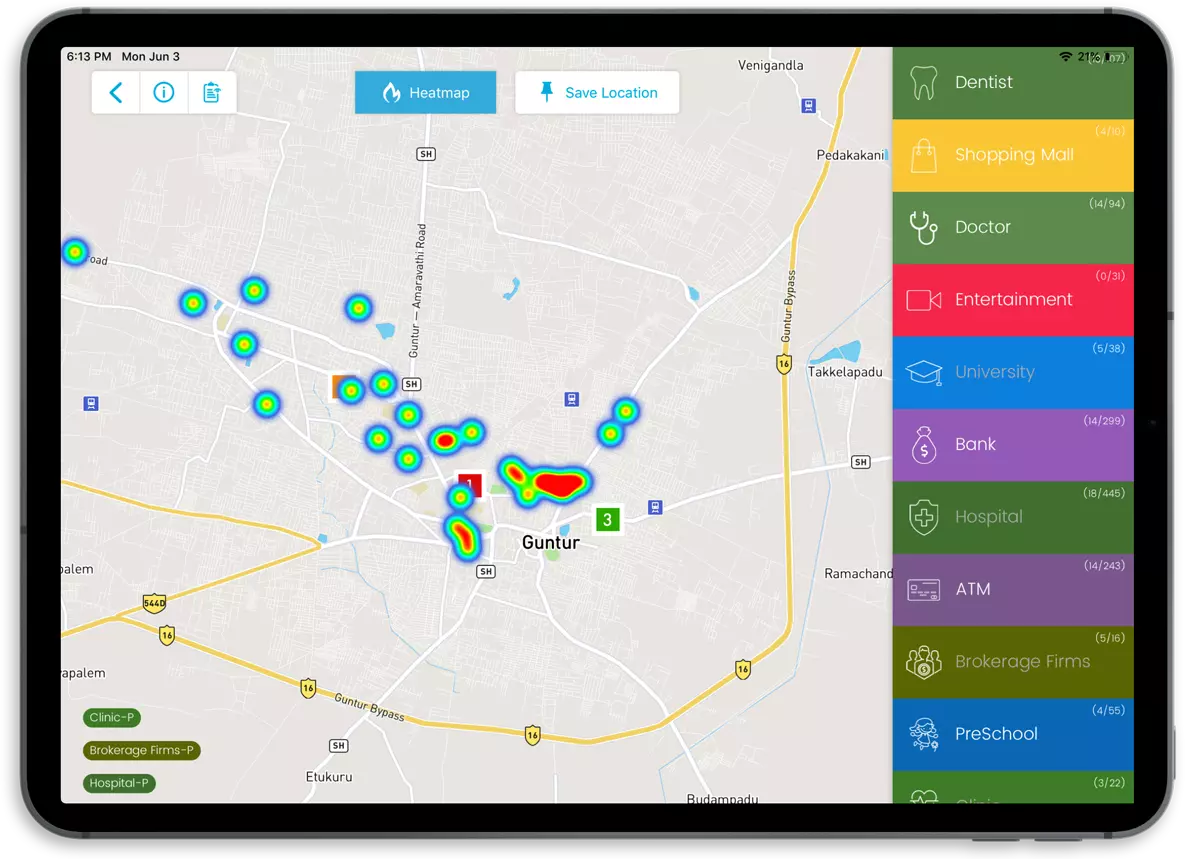
Task: Select the Dentist tooth icon
Action: 923,83
